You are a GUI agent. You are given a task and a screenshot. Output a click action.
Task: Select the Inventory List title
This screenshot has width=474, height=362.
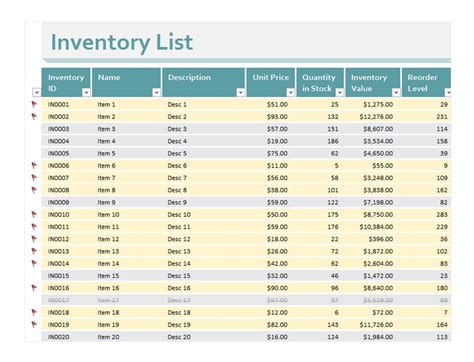pyautogui.click(x=122, y=42)
